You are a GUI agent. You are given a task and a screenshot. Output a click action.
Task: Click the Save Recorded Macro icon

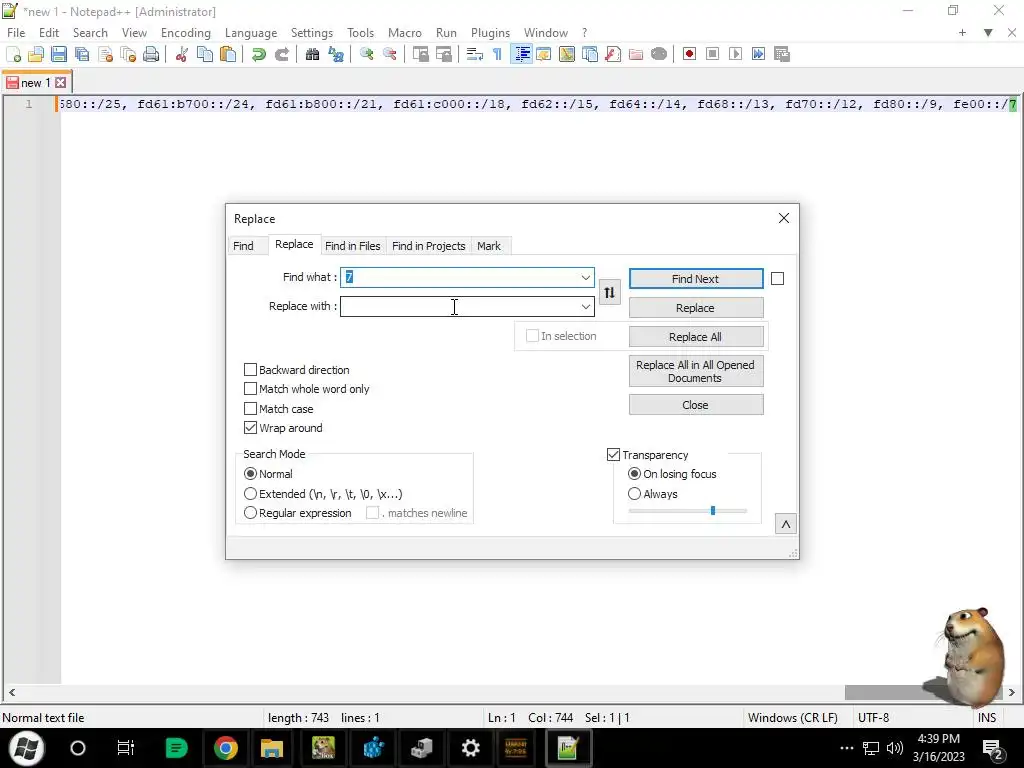pyautogui.click(x=782, y=54)
